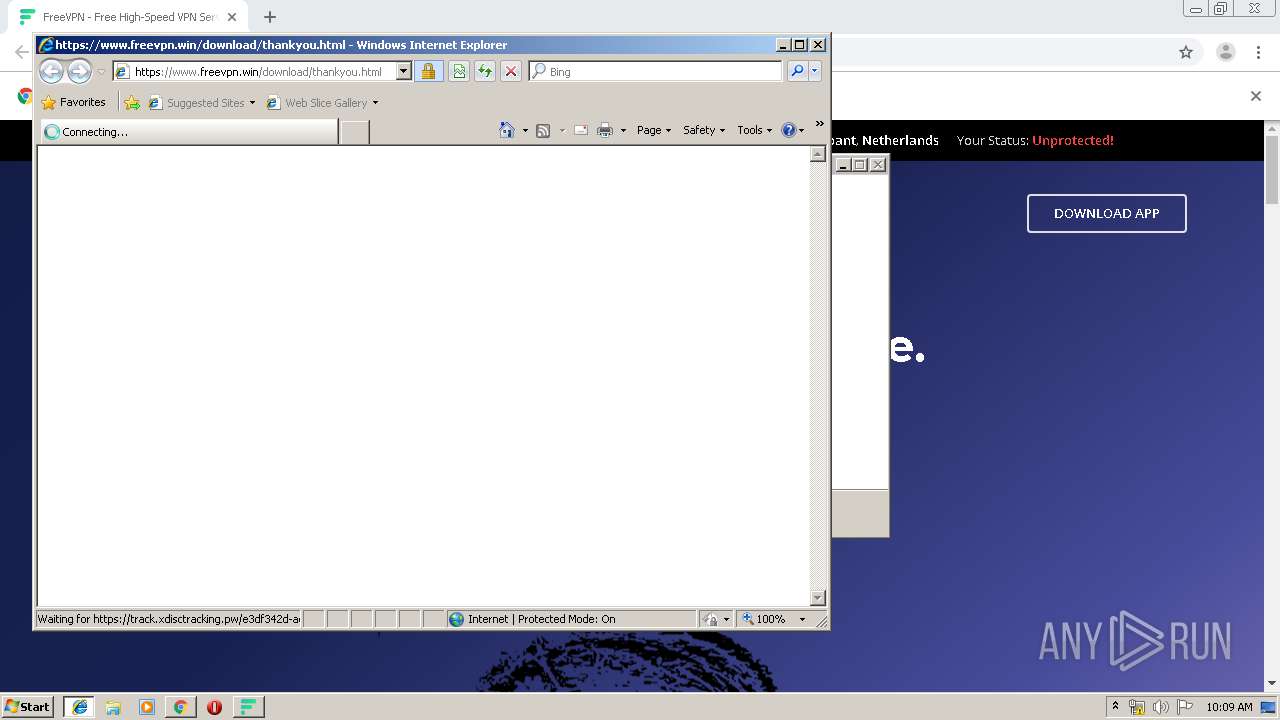This screenshot has width=1280, height=720.
Task: Open Chrome profile avatar icon
Action: (1226, 52)
